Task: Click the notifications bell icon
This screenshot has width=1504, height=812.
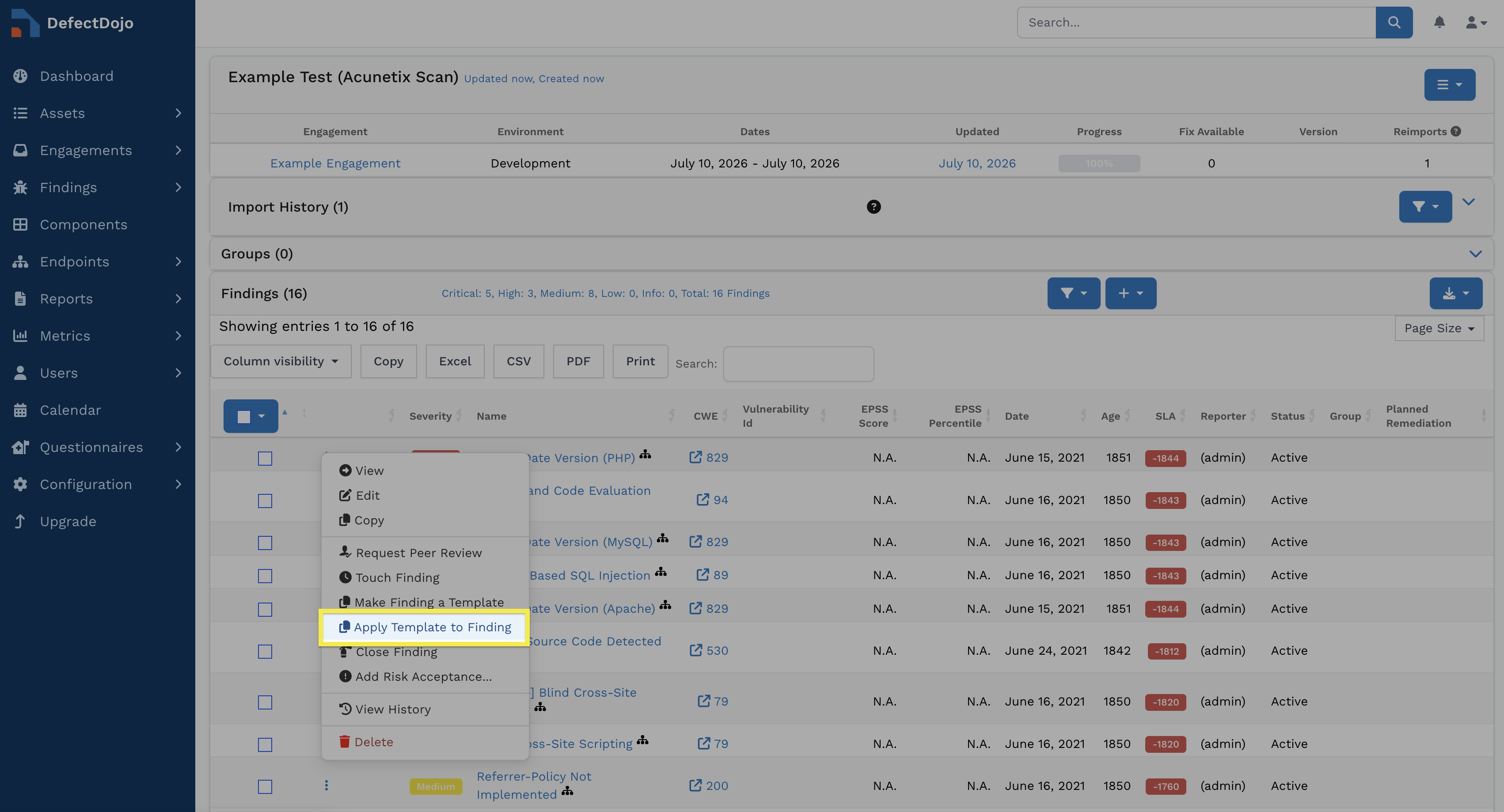Action: [x=1439, y=22]
